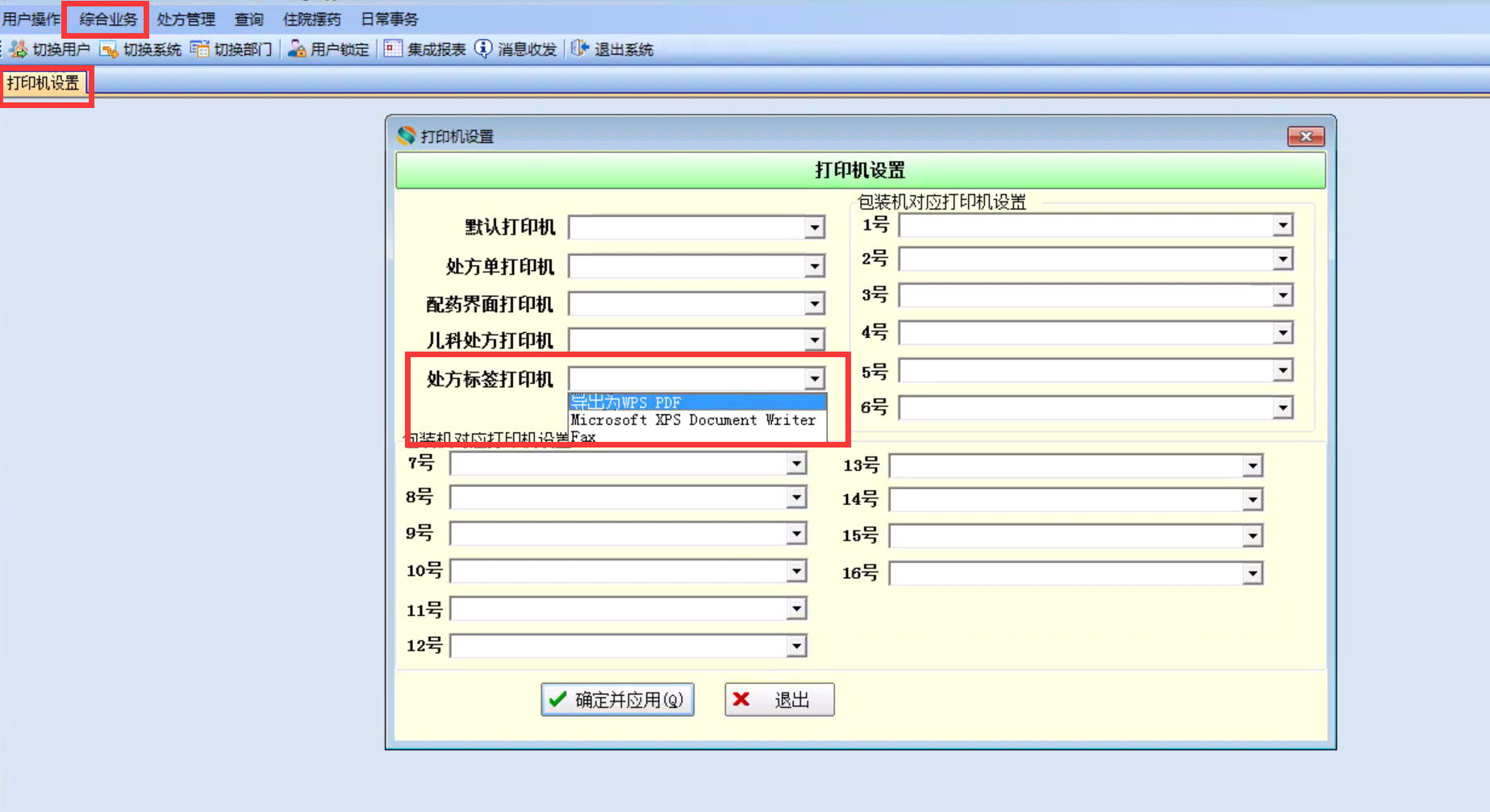Expand the 2号 packaging printer dropdown
This screenshot has width=1490, height=812.
click(1283, 260)
